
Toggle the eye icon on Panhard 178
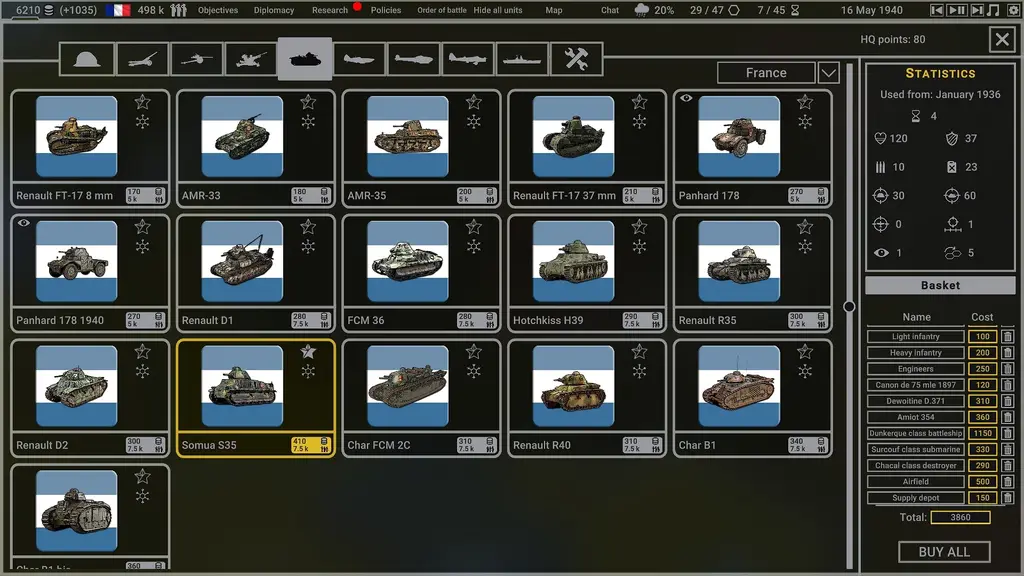pyautogui.click(x=686, y=99)
